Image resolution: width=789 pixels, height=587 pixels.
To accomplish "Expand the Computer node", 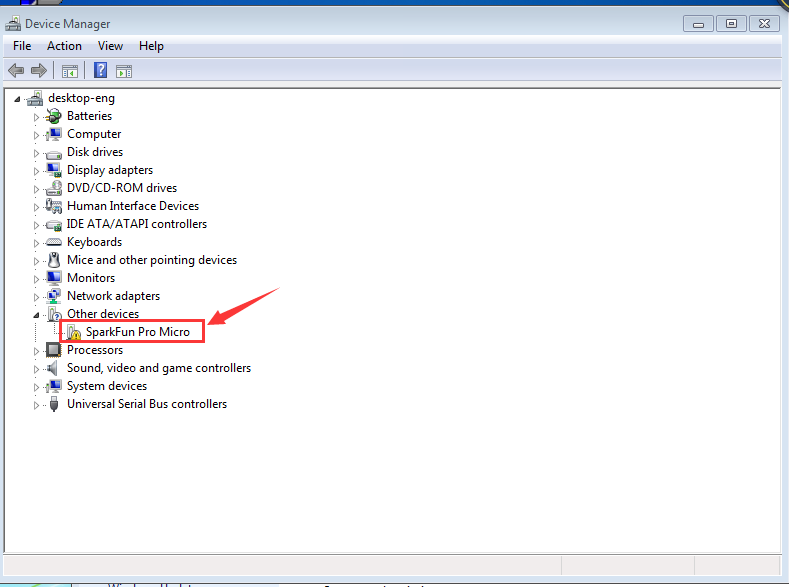I will (x=36, y=135).
